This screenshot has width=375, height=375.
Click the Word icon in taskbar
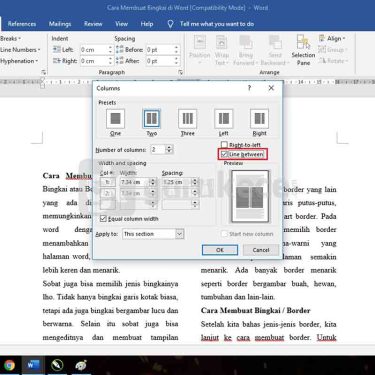pyautogui.click(x=33, y=365)
